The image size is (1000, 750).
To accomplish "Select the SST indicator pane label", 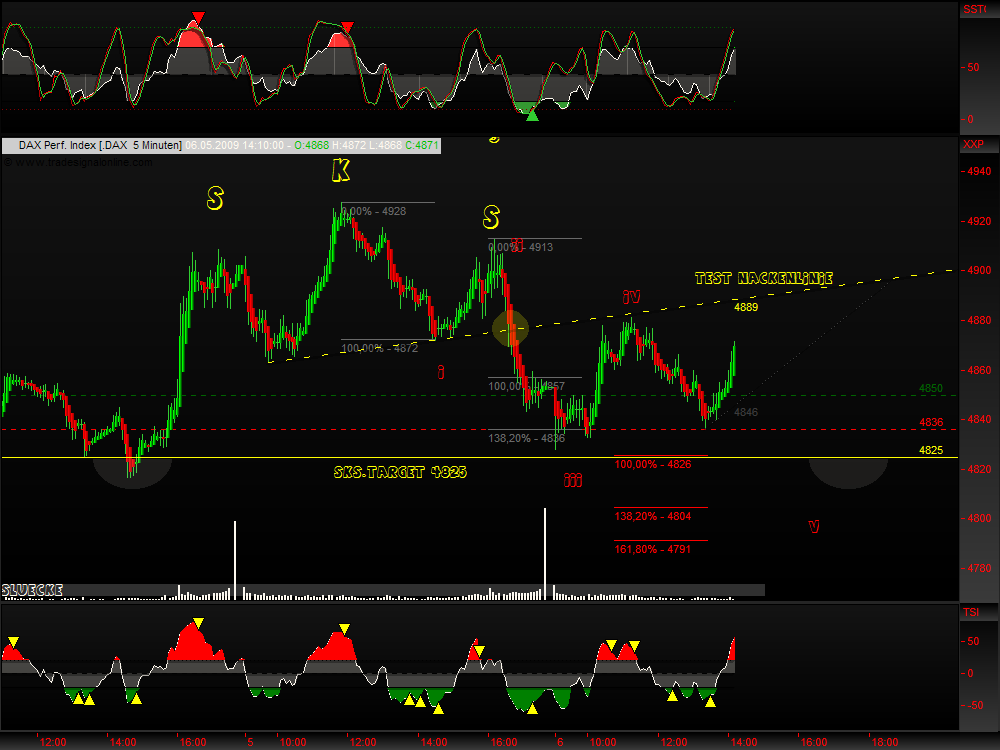I will point(974,9).
